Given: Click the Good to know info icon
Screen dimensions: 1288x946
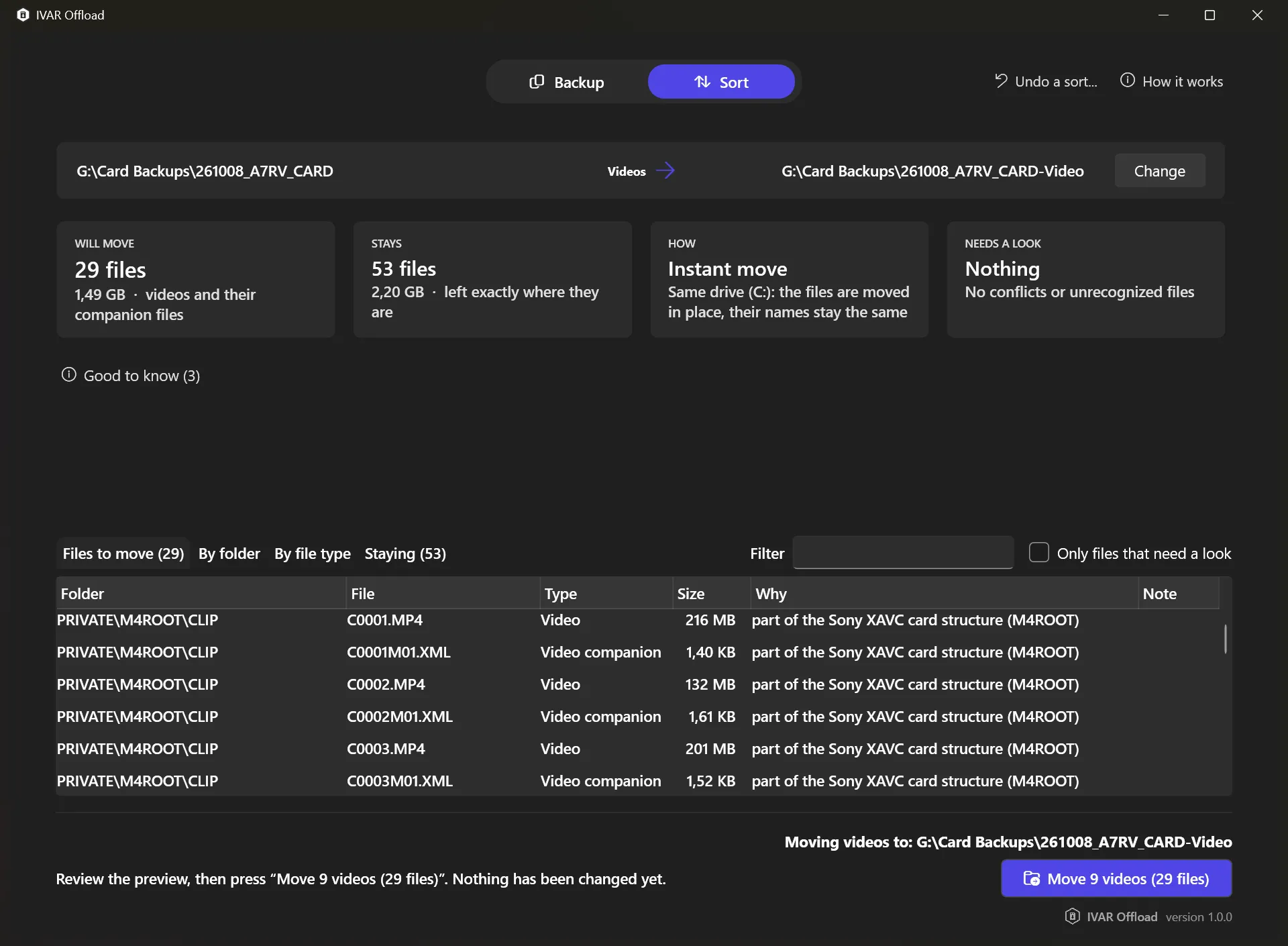Looking at the screenshot, I should coord(68,375).
